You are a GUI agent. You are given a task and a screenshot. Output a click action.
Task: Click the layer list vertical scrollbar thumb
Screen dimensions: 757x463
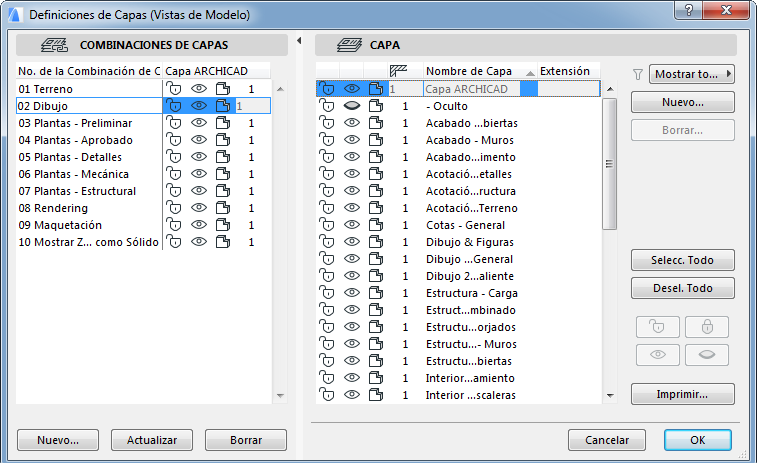point(609,160)
